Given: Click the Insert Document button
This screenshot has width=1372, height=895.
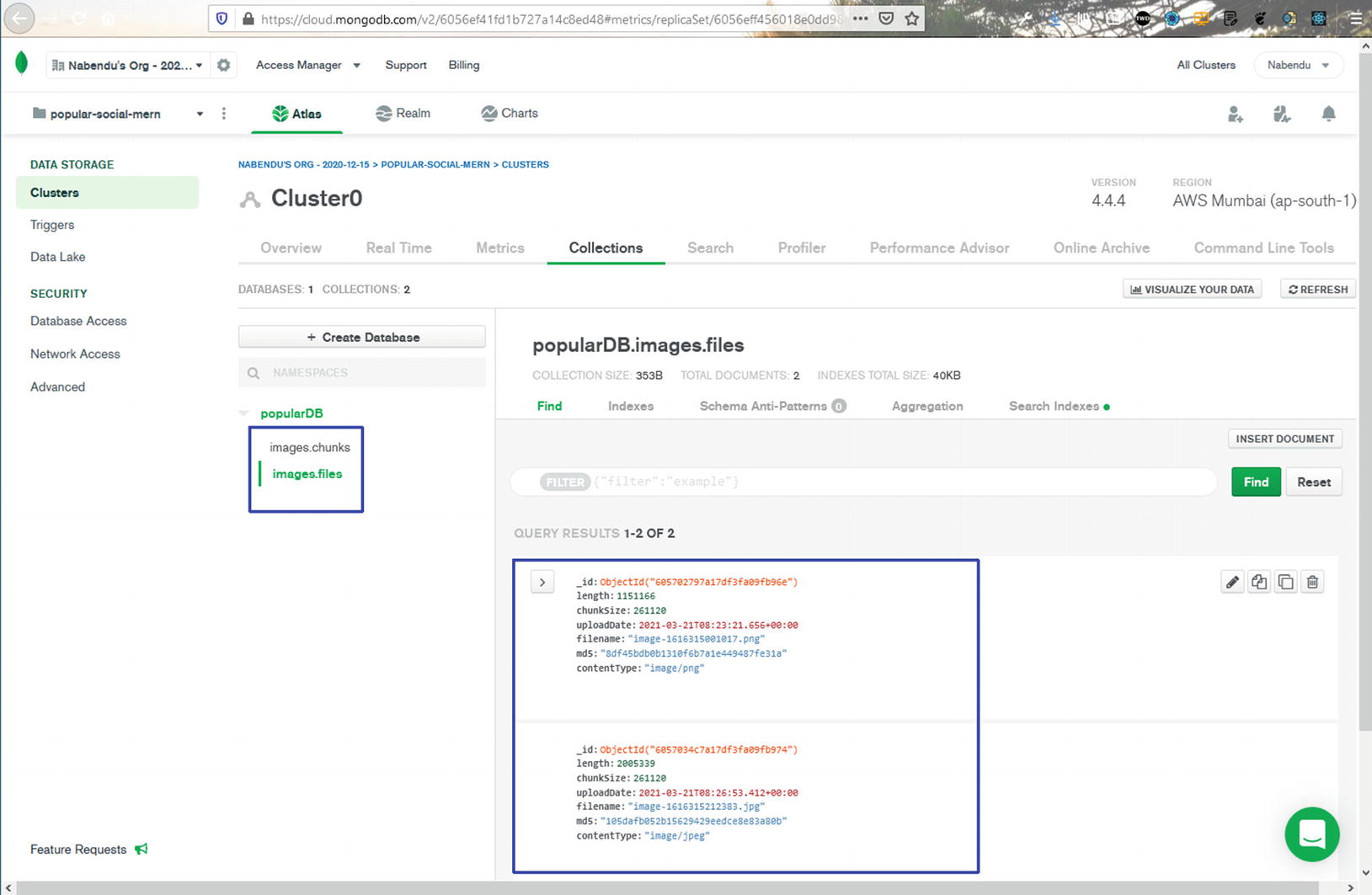Looking at the screenshot, I should tap(1284, 439).
